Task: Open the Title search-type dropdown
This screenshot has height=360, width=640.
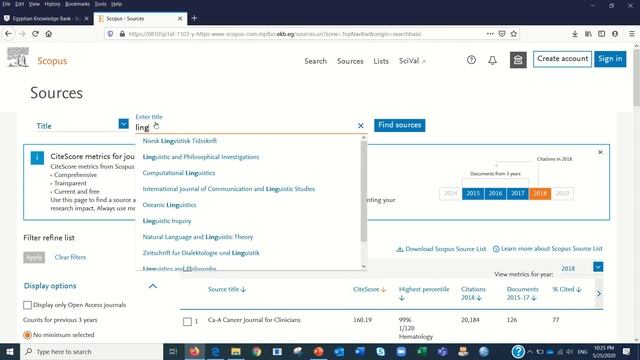Action: [124, 124]
